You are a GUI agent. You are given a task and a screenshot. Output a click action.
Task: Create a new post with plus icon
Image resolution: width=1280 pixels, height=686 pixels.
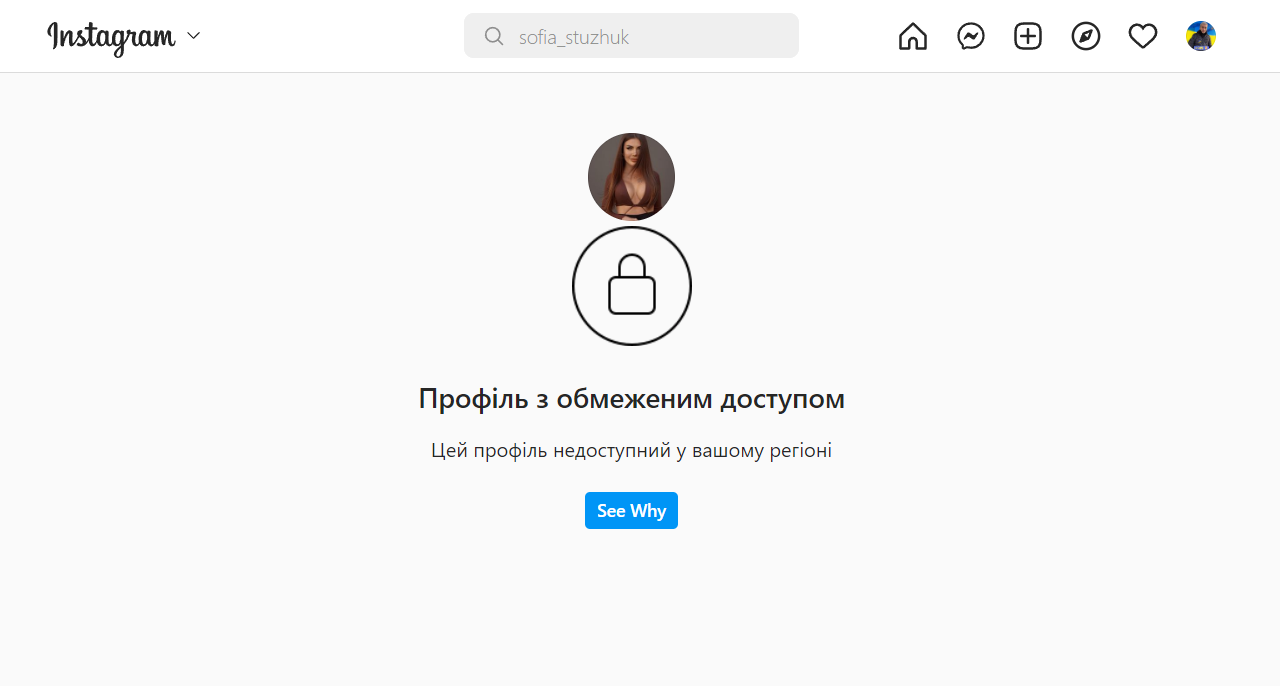(1028, 36)
